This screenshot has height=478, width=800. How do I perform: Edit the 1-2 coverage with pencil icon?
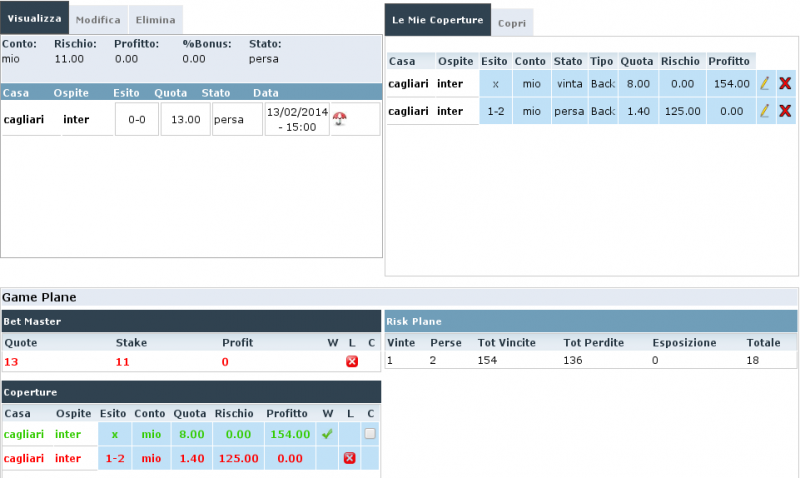765,111
